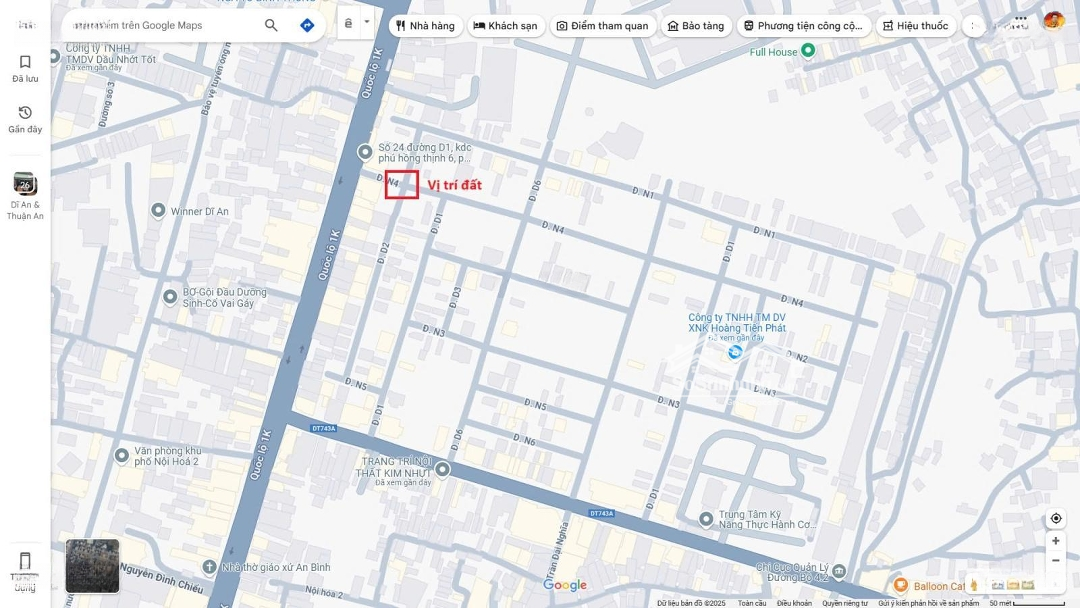Filter by Khách sạn hotels

tap(506, 26)
